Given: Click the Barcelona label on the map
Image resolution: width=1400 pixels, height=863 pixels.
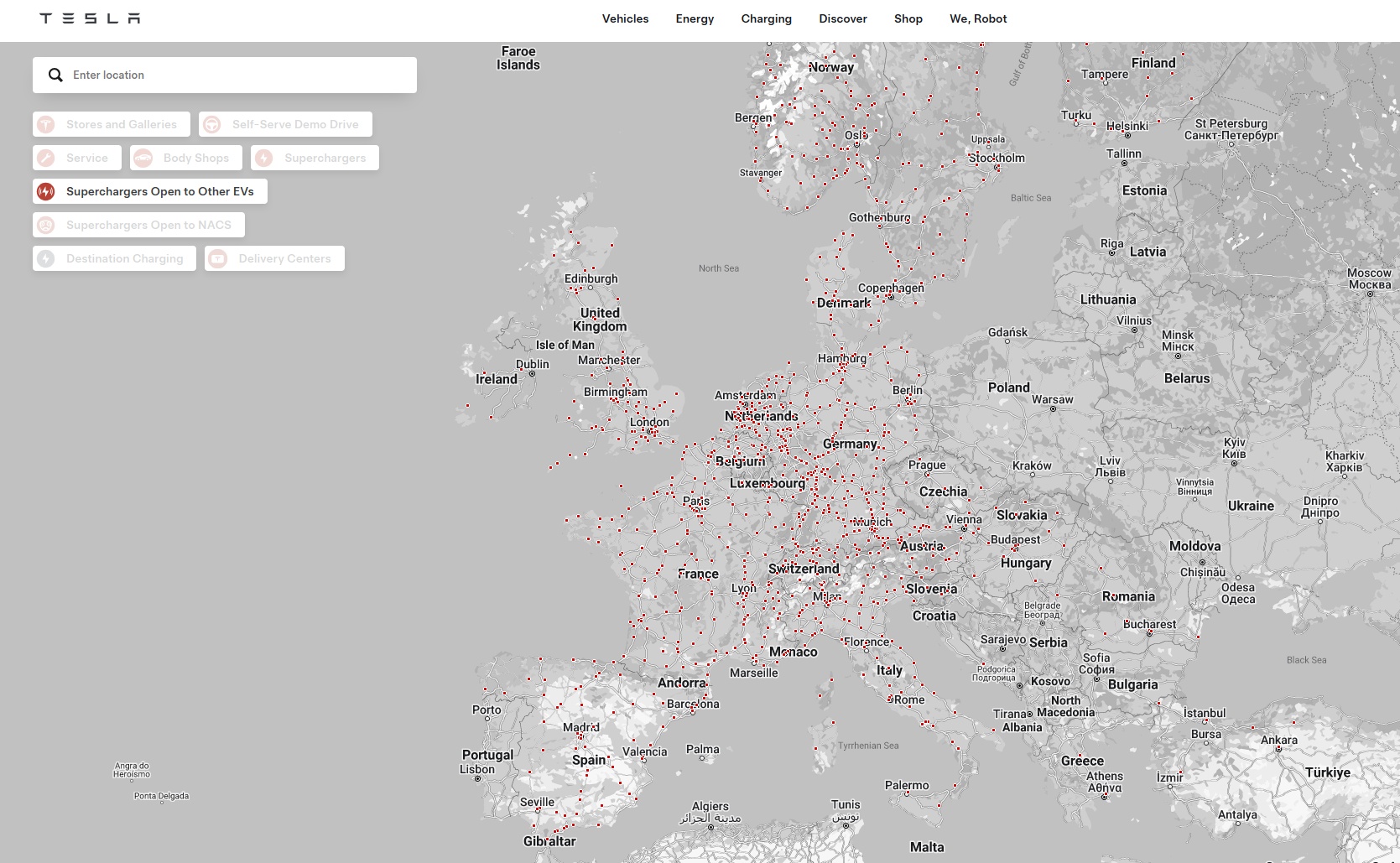Looking at the screenshot, I should (x=693, y=704).
